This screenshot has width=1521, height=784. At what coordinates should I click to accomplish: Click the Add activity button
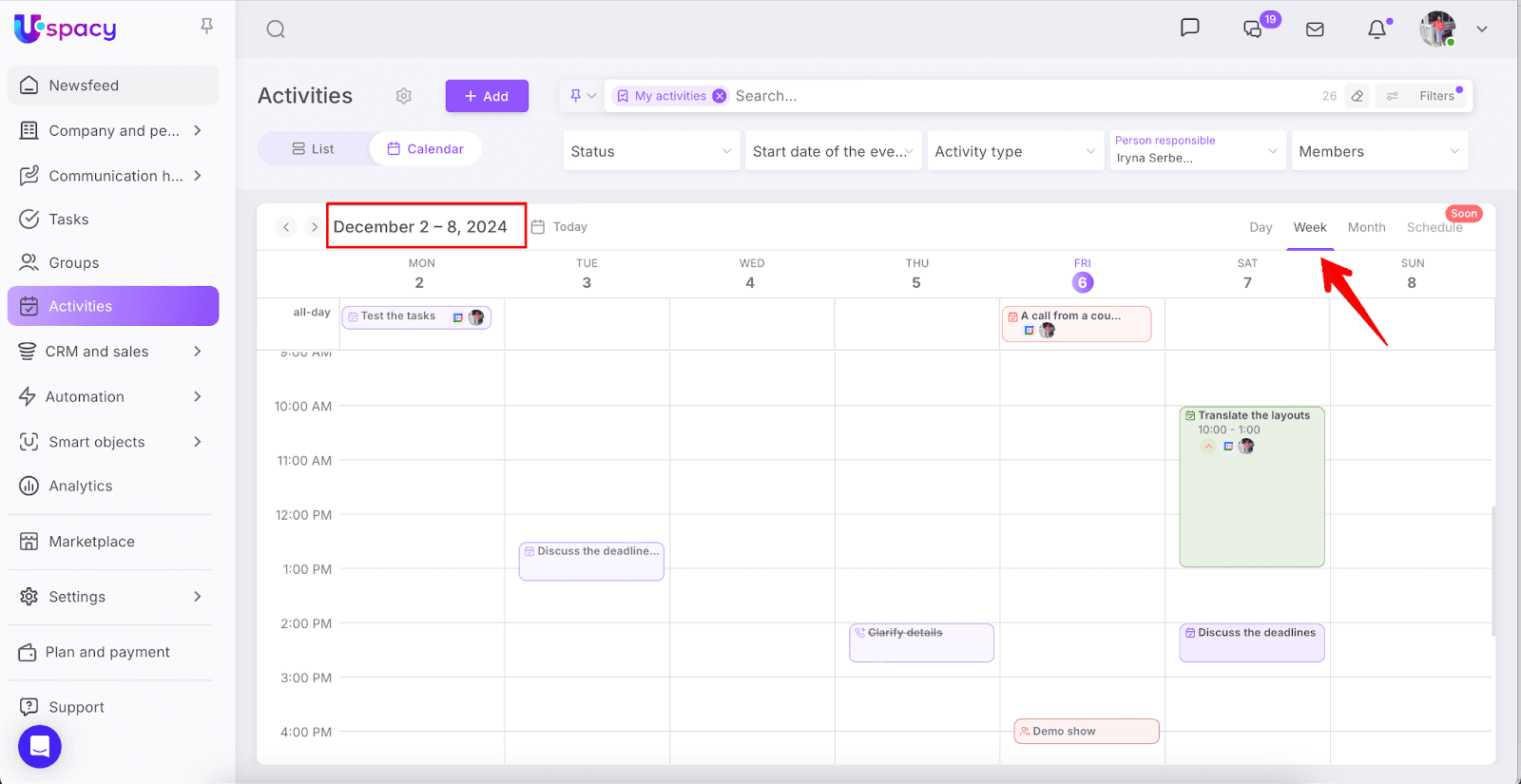point(487,96)
